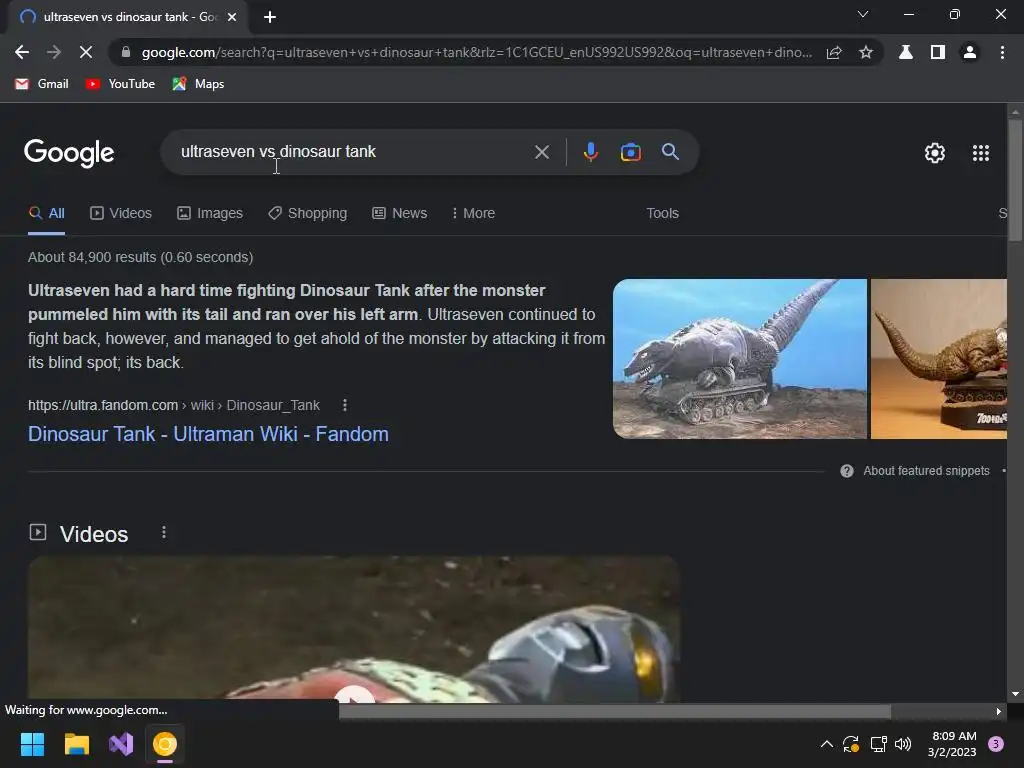The height and width of the screenshot is (768, 1024).
Task: Open the Dinosaur Tank figure image
Action: coord(938,359)
